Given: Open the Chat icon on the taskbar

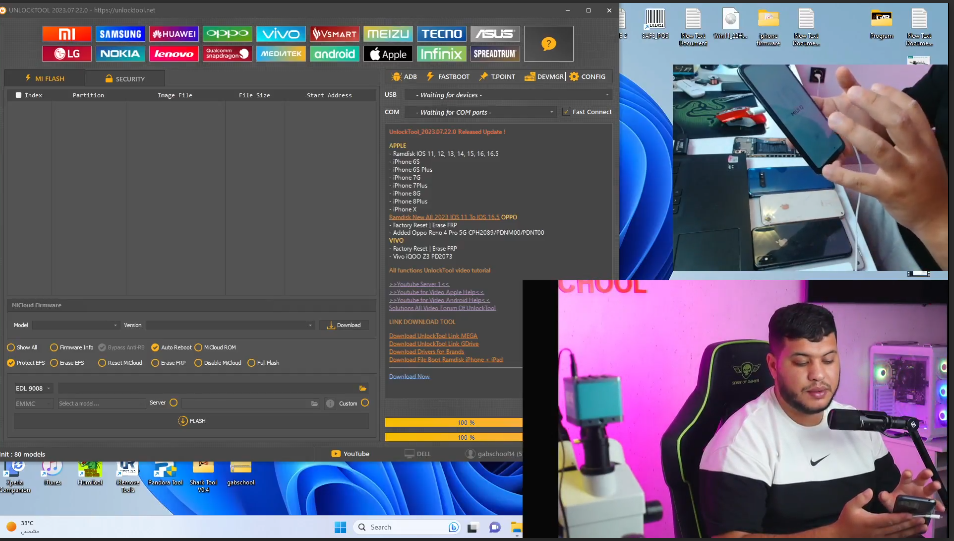Looking at the screenshot, I should 495,527.
